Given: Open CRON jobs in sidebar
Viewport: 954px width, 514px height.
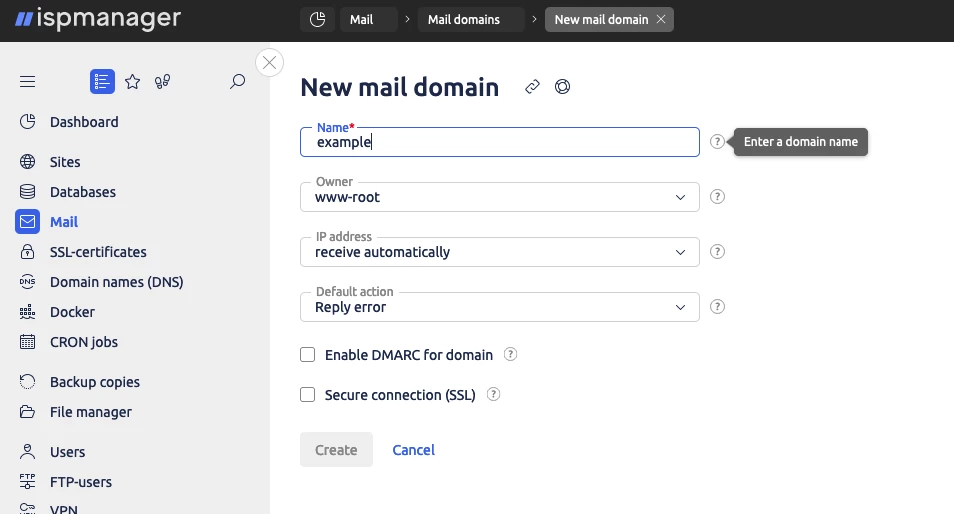Looking at the screenshot, I should pos(84,342).
